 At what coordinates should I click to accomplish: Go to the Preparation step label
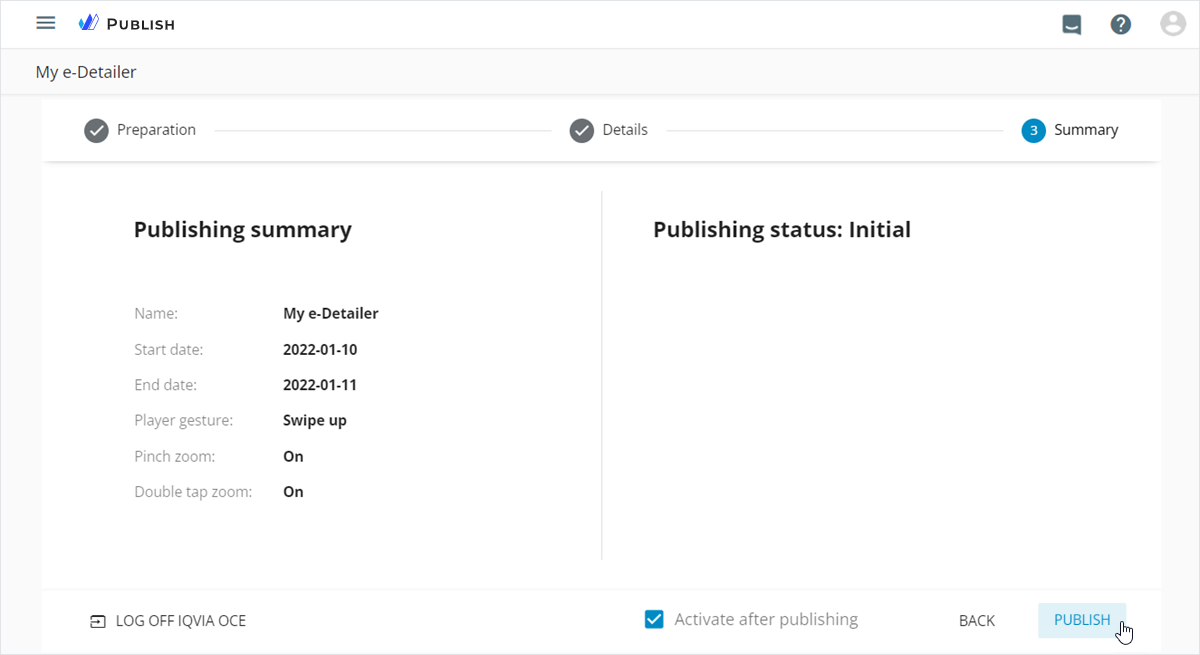click(x=156, y=130)
